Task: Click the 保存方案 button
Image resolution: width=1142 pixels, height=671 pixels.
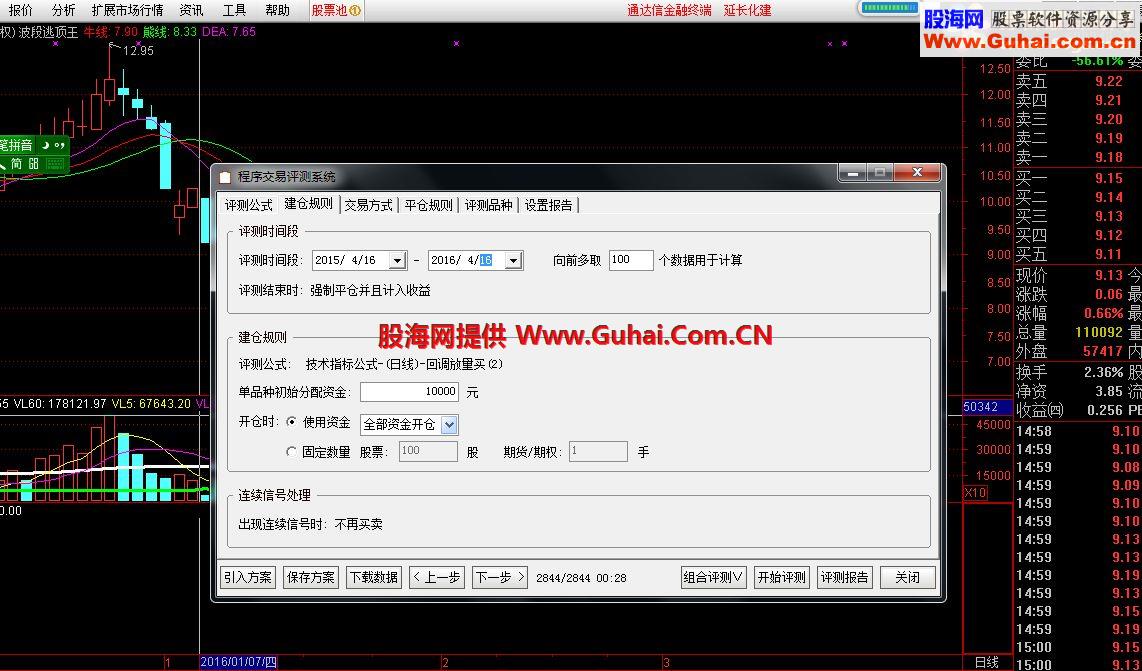Action: pyautogui.click(x=311, y=578)
